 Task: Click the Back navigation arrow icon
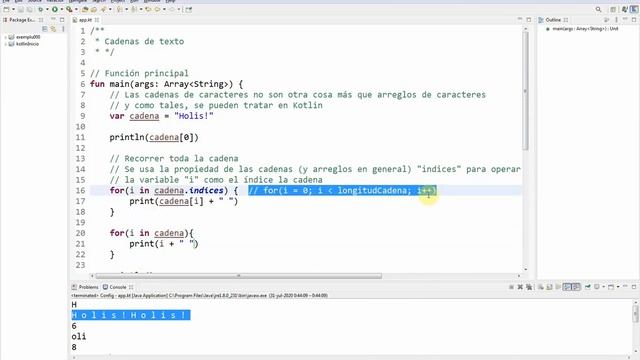pos(157,9)
